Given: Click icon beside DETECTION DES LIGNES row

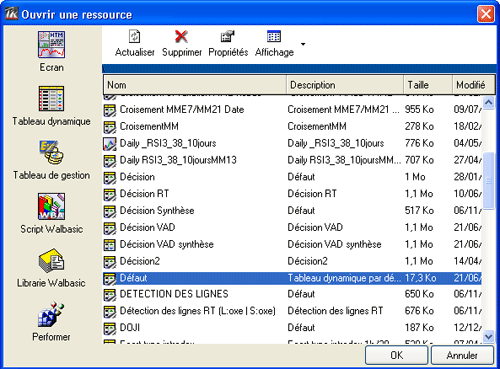Looking at the screenshot, I should point(110,294).
